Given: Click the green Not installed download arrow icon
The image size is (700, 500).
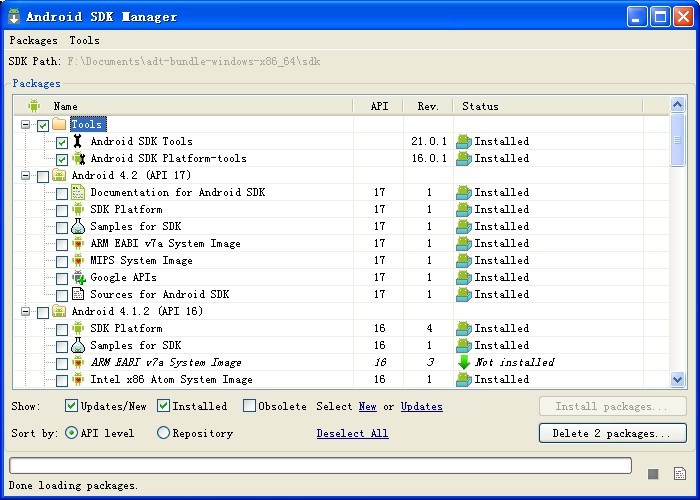Looking at the screenshot, I should [464, 362].
